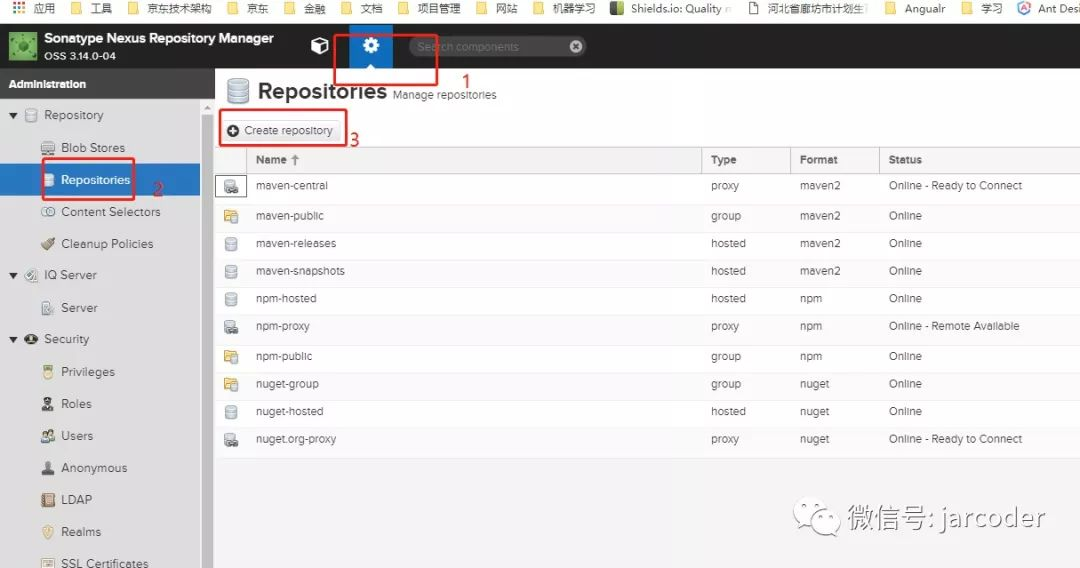1080x568 pixels.
Task: Open the maven-releases repository row
Action: click(x=647, y=244)
